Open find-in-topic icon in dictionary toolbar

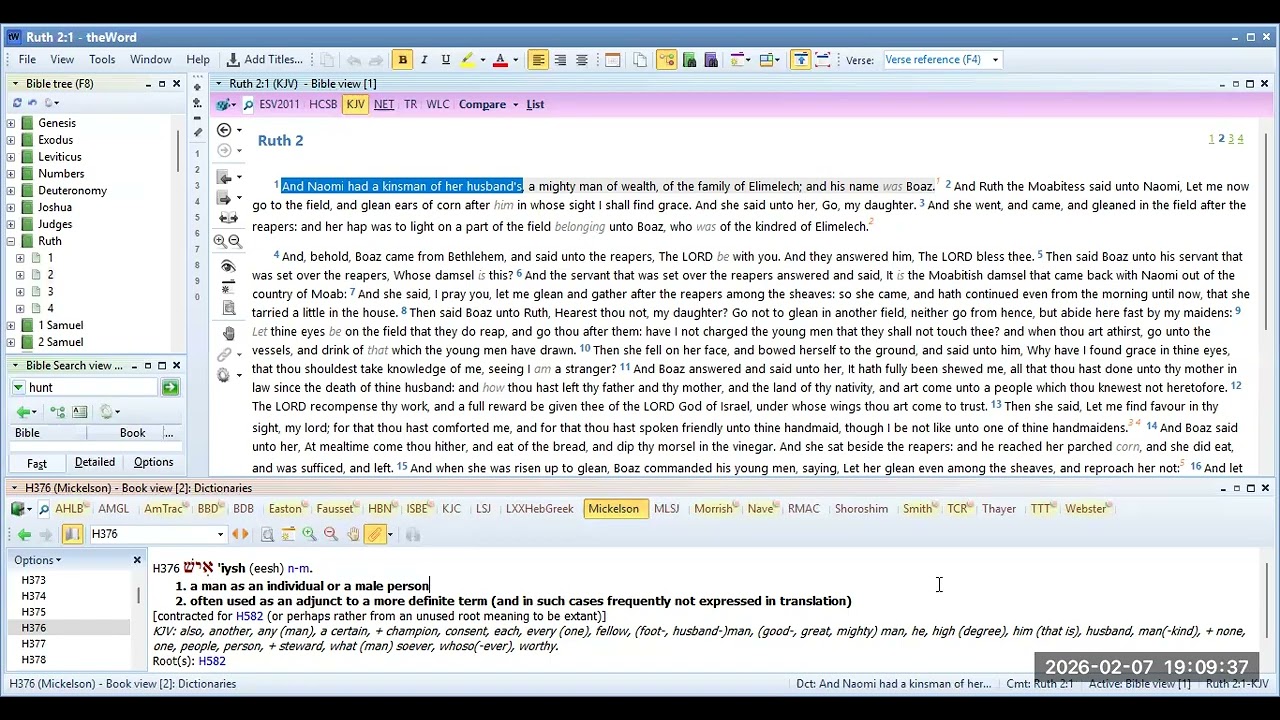pyautogui.click(x=267, y=535)
